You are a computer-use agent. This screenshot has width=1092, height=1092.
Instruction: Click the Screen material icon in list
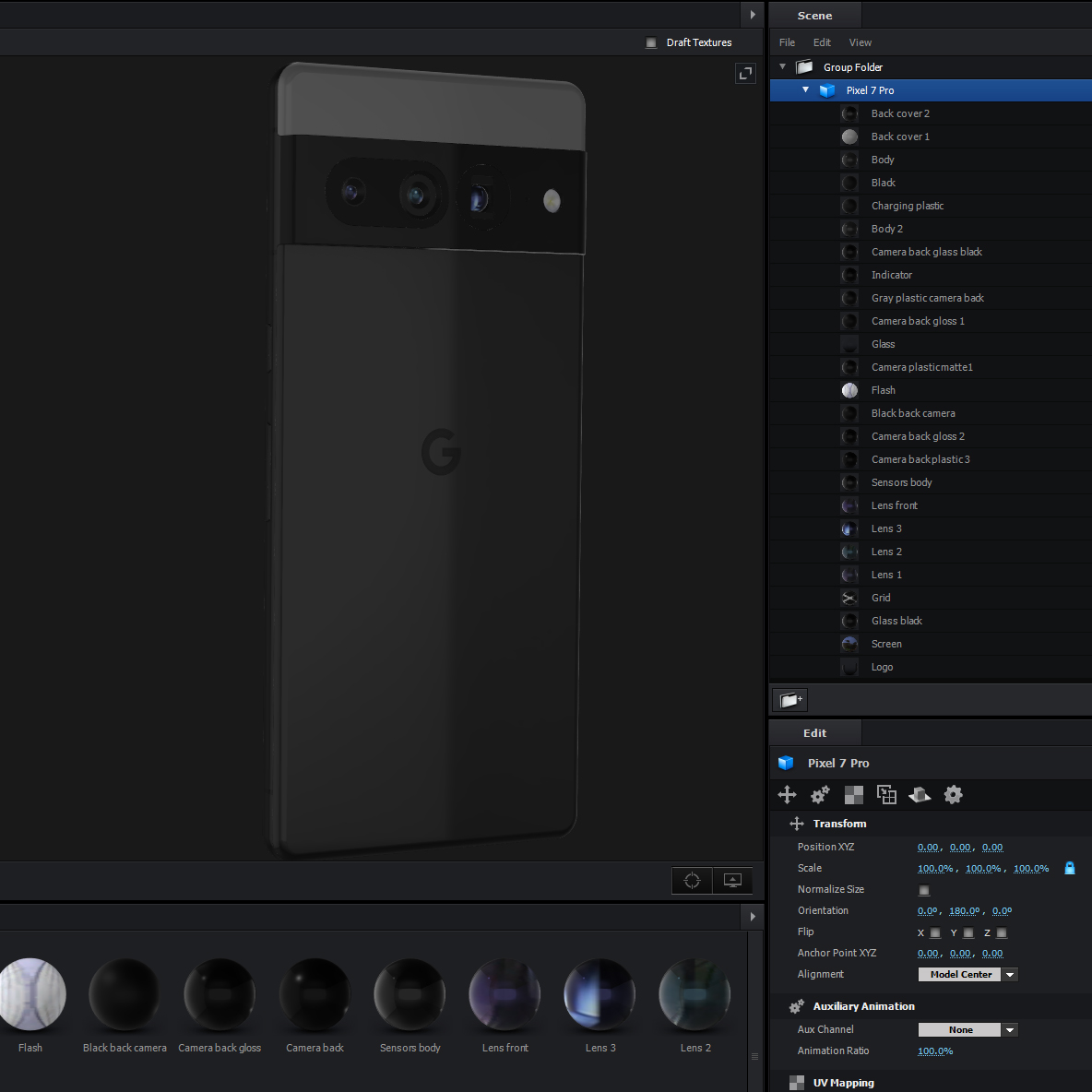(x=849, y=644)
